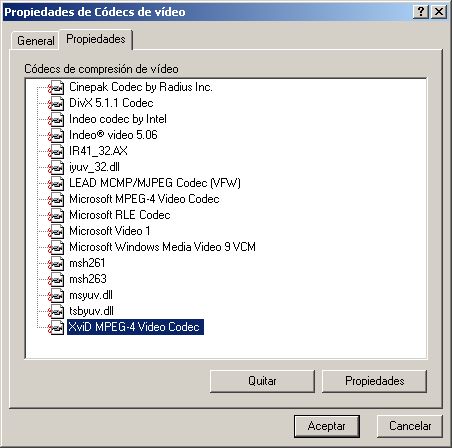Select the Indeo video 5.06 entry

tap(113, 135)
